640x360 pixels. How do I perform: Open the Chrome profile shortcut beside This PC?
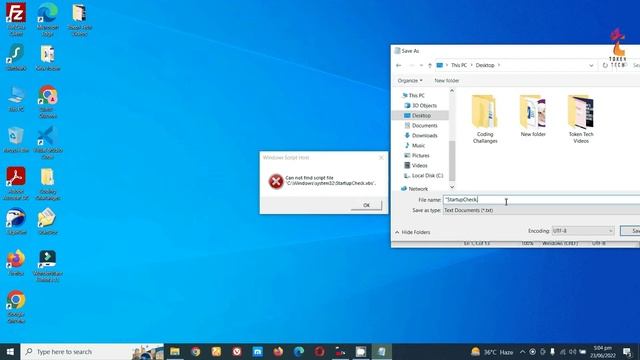pyautogui.click(x=48, y=102)
